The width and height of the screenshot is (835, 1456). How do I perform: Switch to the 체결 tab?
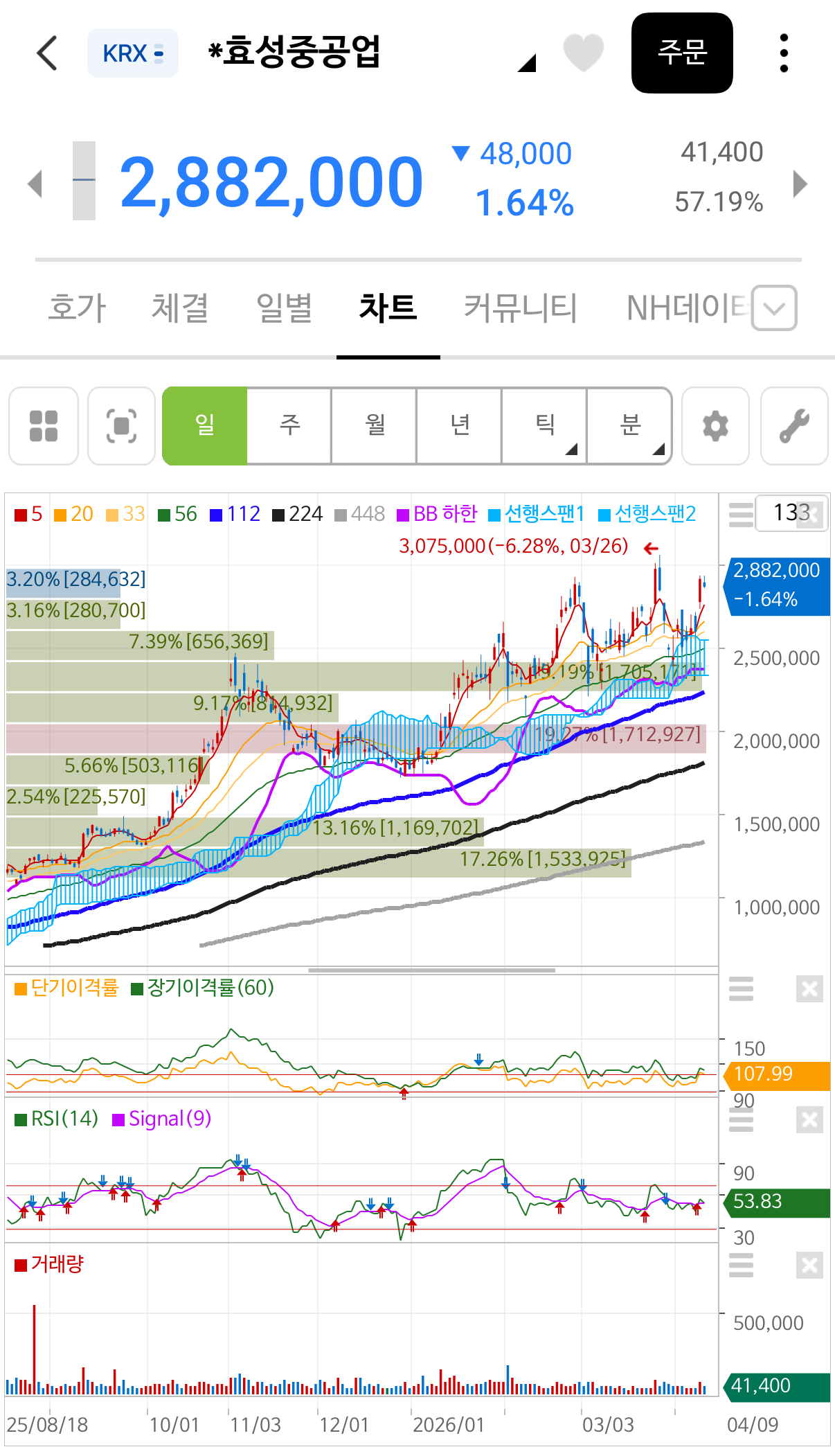pos(180,308)
